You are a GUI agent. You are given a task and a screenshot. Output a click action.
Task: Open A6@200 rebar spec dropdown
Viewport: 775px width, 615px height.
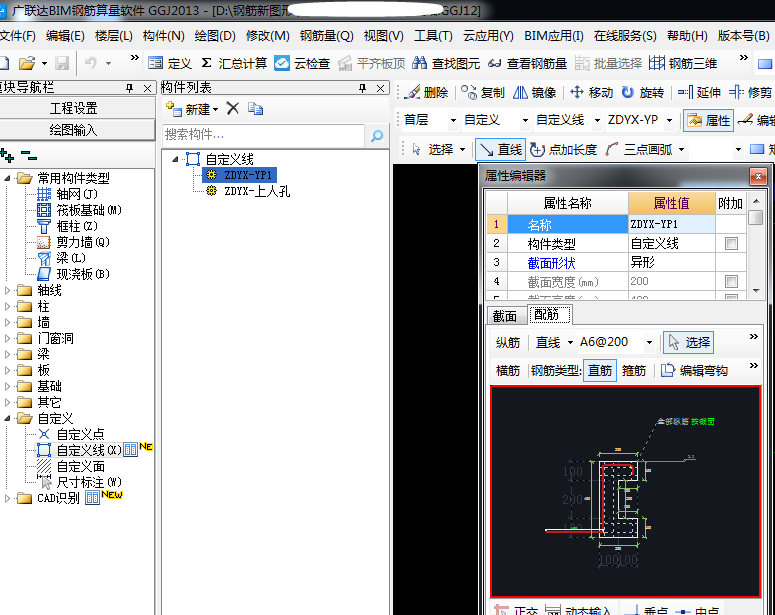point(649,342)
